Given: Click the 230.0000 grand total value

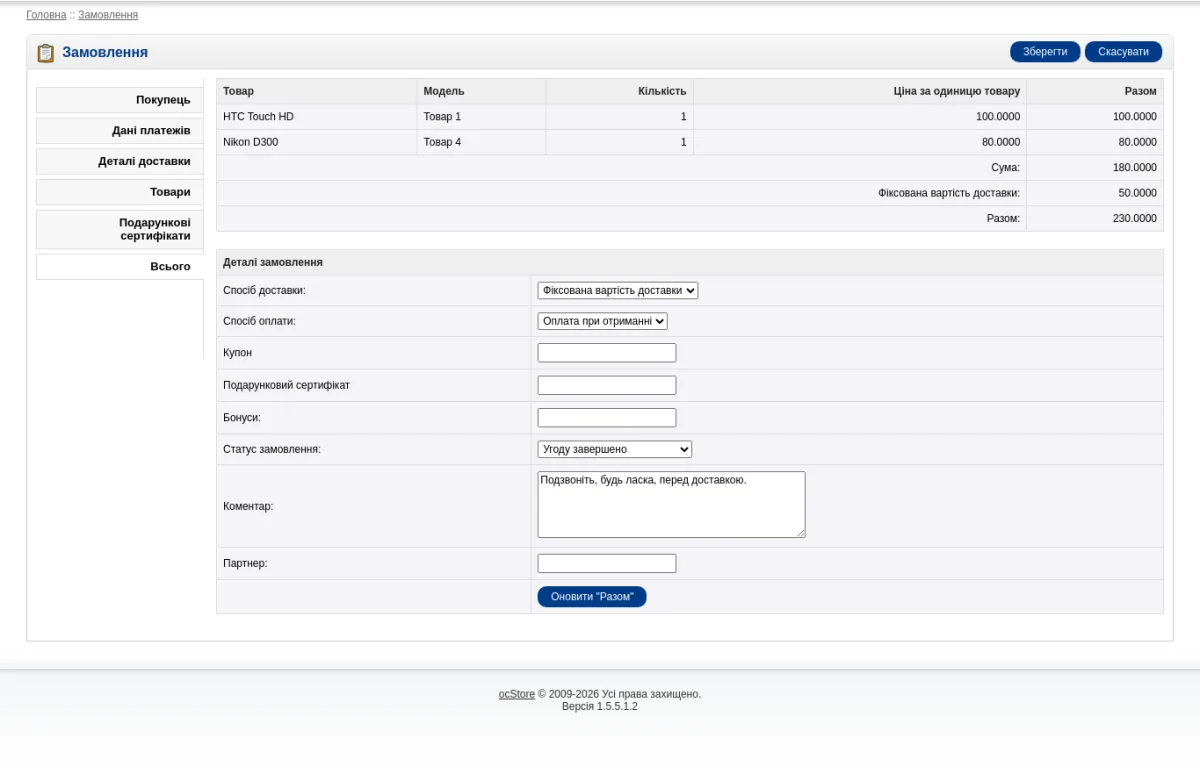Looking at the screenshot, I should point(1135,218).
